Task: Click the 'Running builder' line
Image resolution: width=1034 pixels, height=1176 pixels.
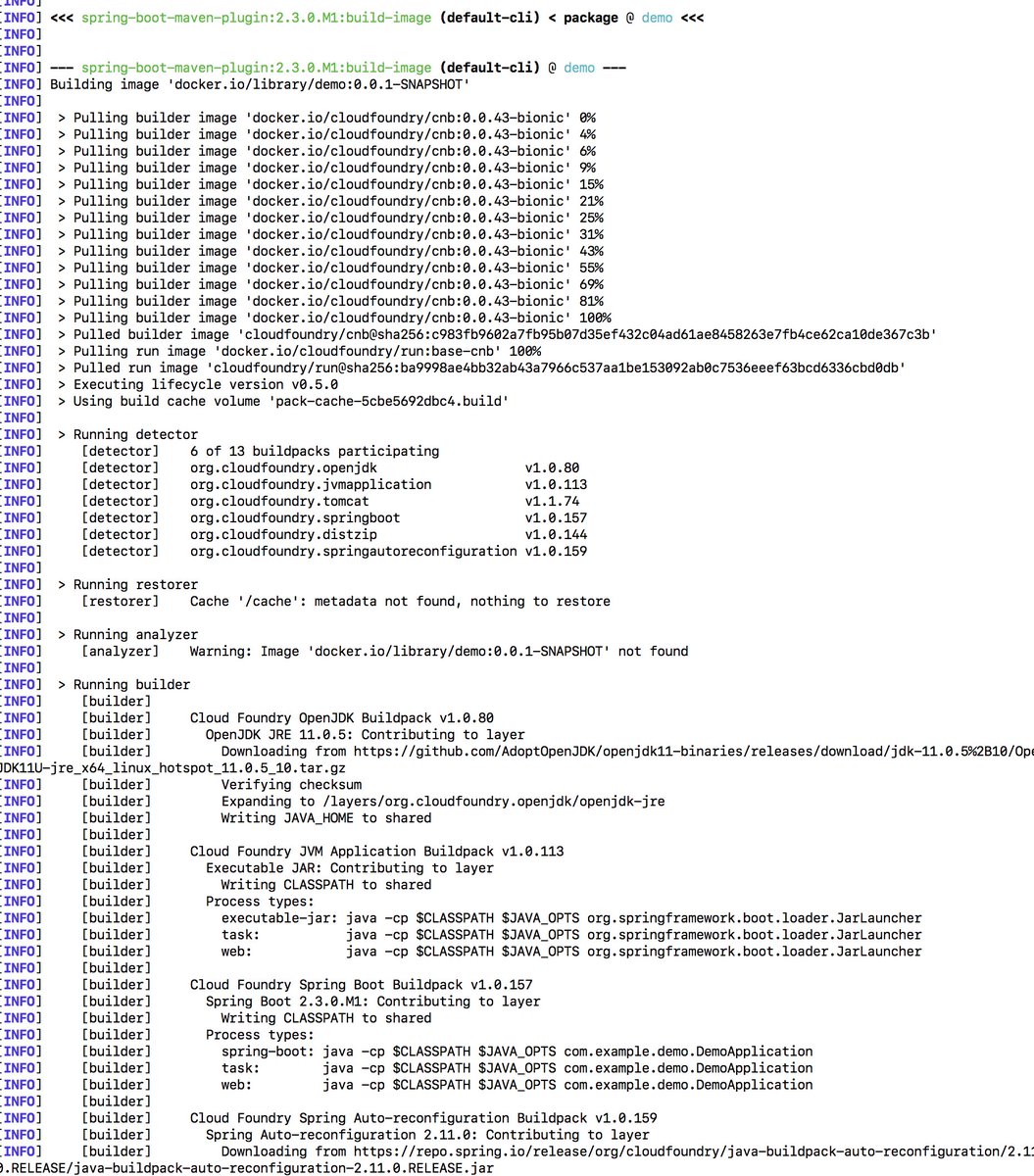Action: pyautogui.click(x=123, y=684)
